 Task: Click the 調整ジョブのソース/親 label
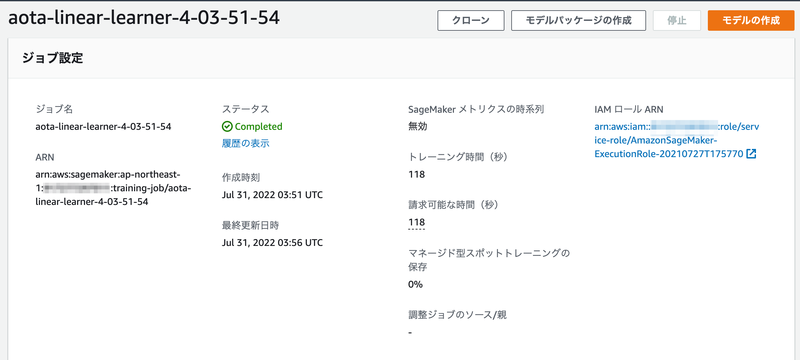pos(458,315)
